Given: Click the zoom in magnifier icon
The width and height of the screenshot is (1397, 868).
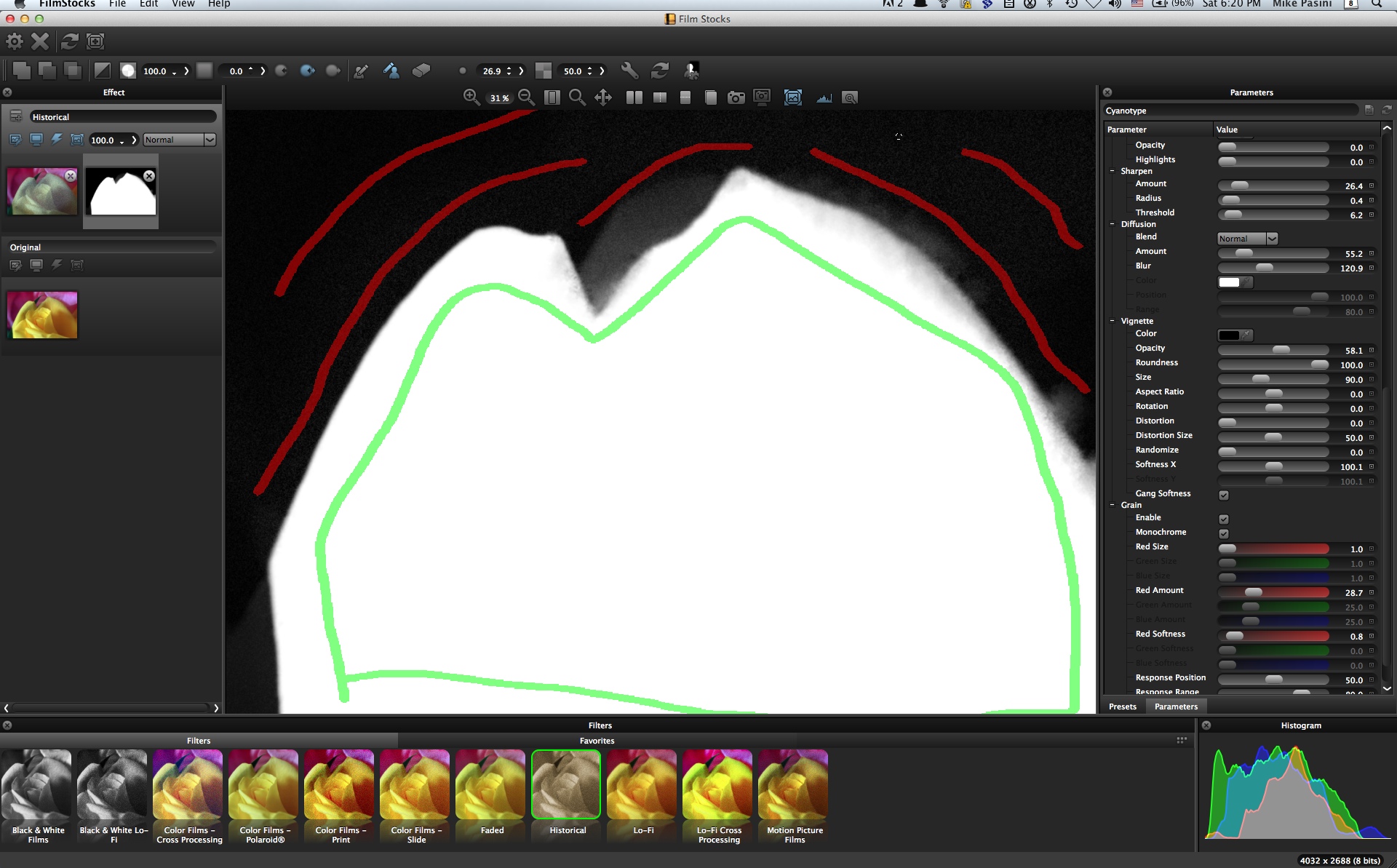Looking at the screenshot, I should click(x=471, y=97).
